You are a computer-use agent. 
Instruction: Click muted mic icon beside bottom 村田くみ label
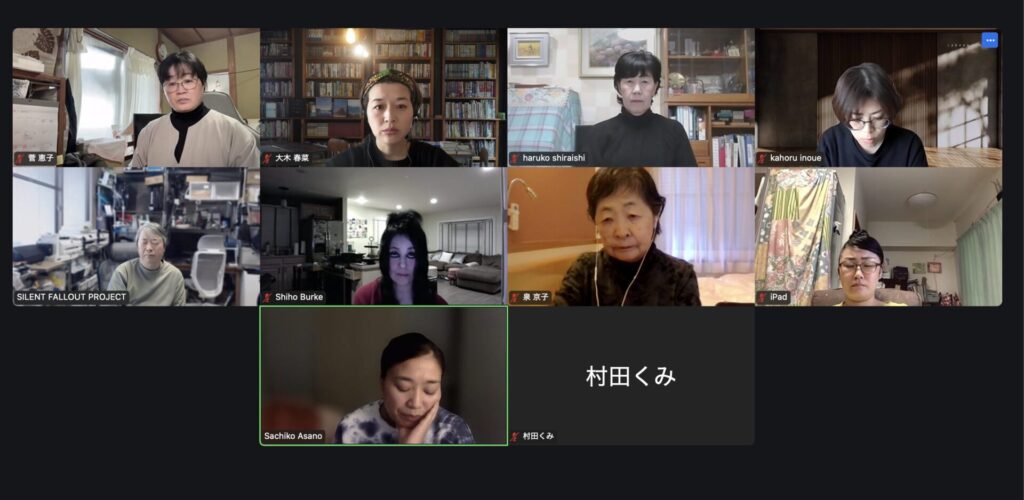[x=515, y=436]
